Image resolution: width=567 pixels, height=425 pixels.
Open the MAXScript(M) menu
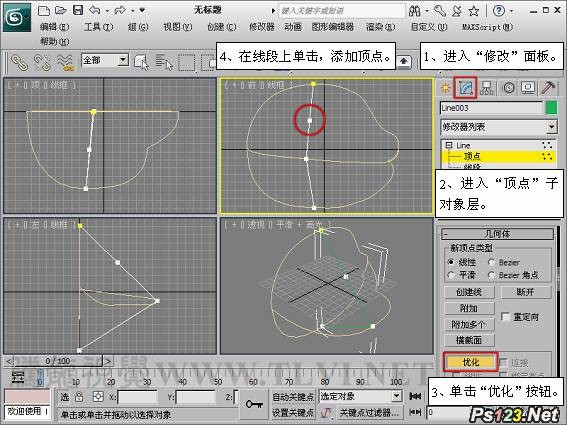point(487,27)
